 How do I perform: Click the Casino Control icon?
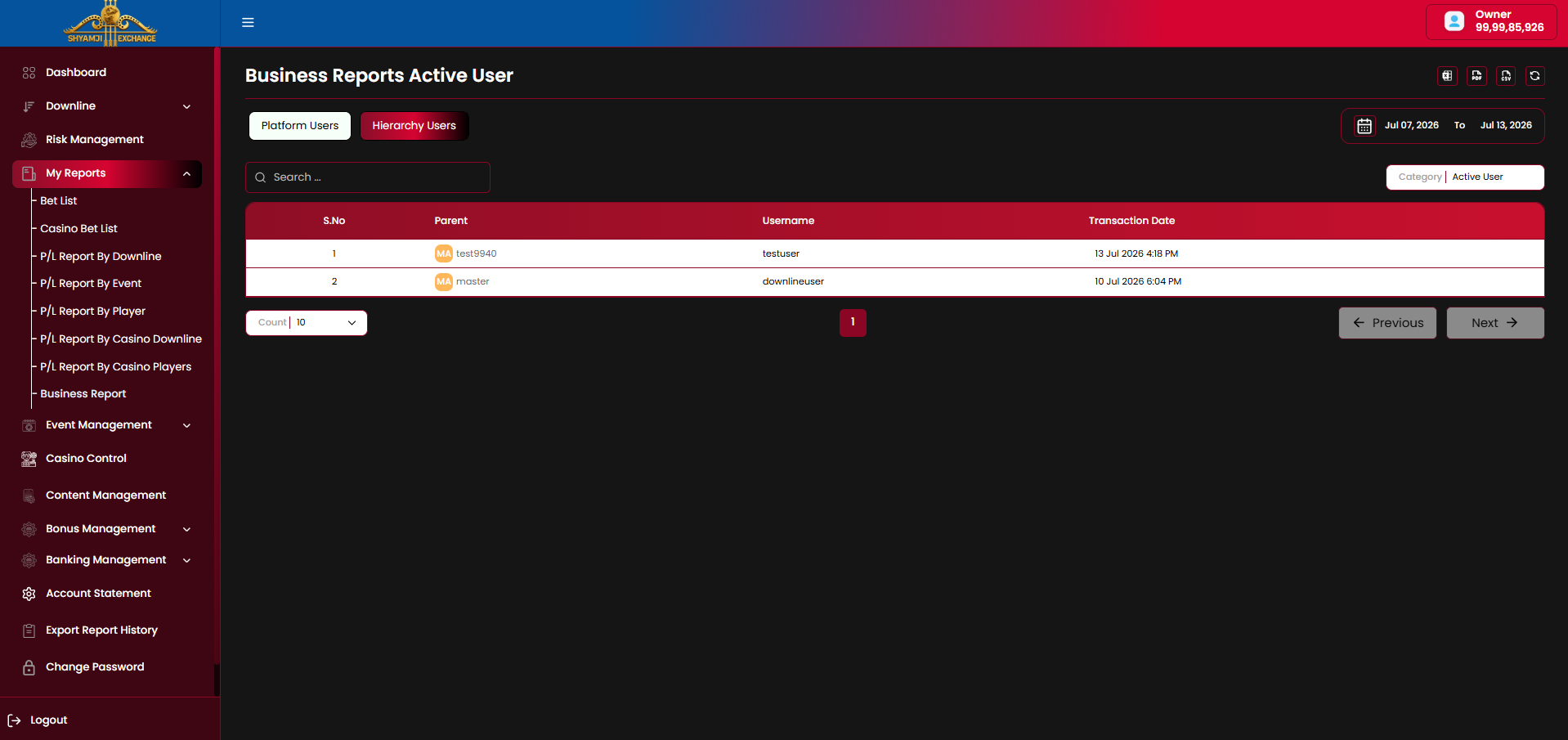29,459
